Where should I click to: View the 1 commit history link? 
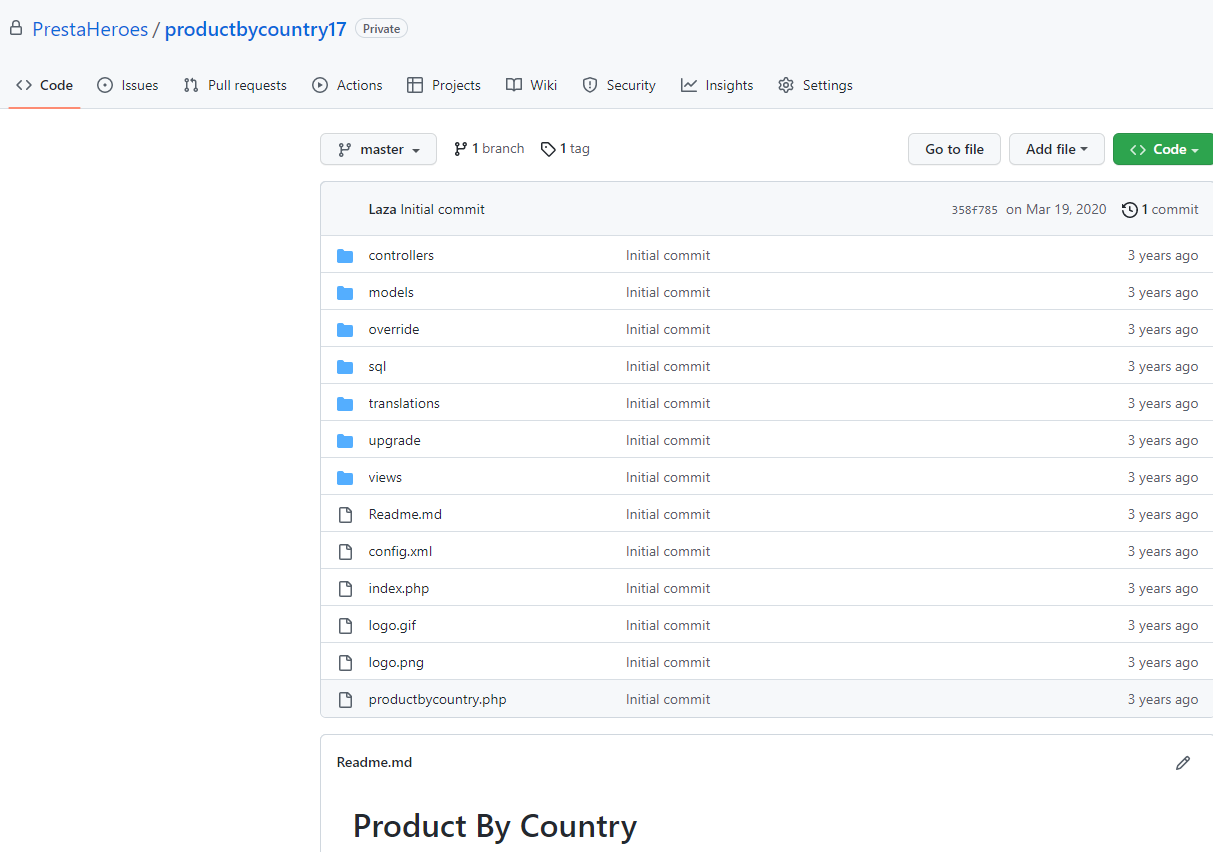click(x=1160, y=210)
